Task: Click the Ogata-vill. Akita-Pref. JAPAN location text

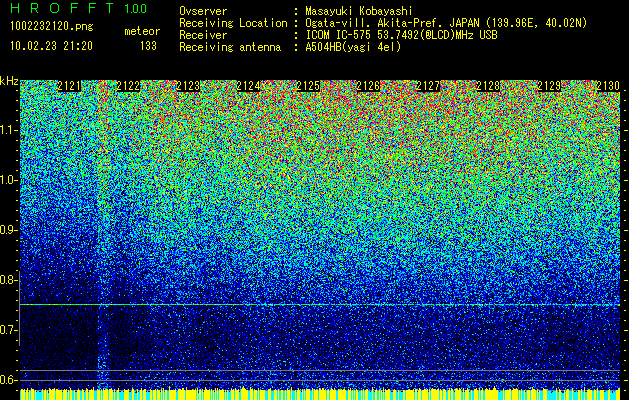Action: [446, 23]
